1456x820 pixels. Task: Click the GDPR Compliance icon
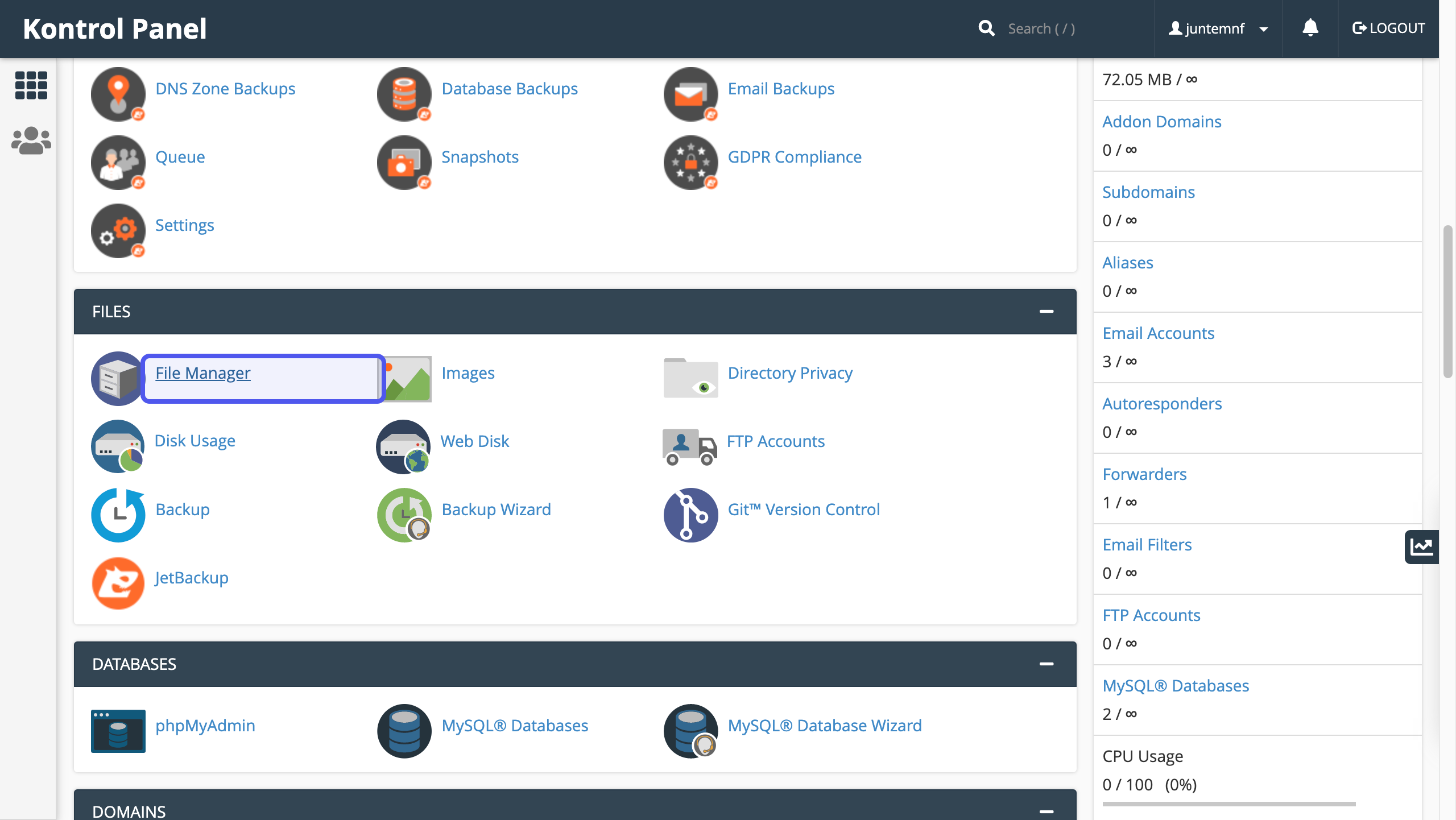click(690, 162)
